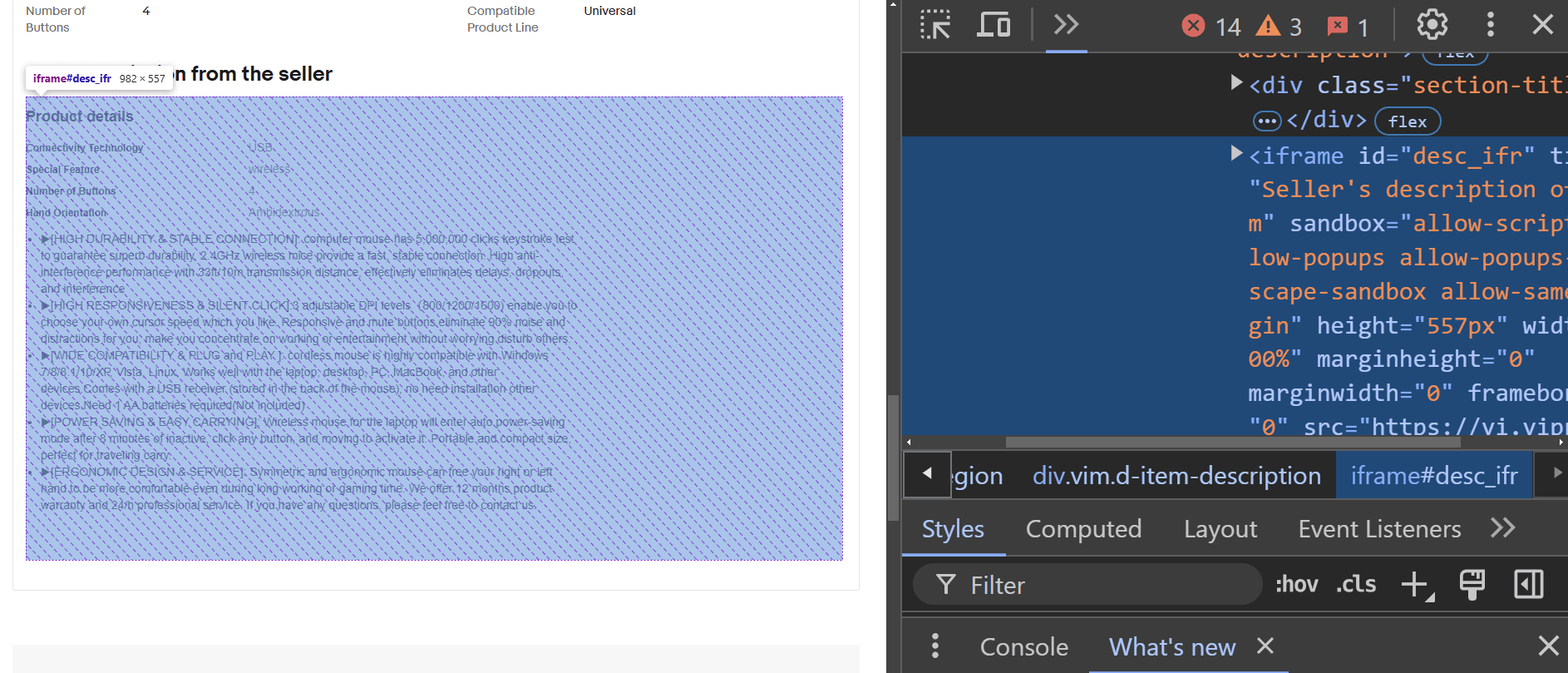Image resolution: width=1568 pixels, height=673 pixels.
Task: Switch to the Console drawer tab
Action: [1024, 647]
